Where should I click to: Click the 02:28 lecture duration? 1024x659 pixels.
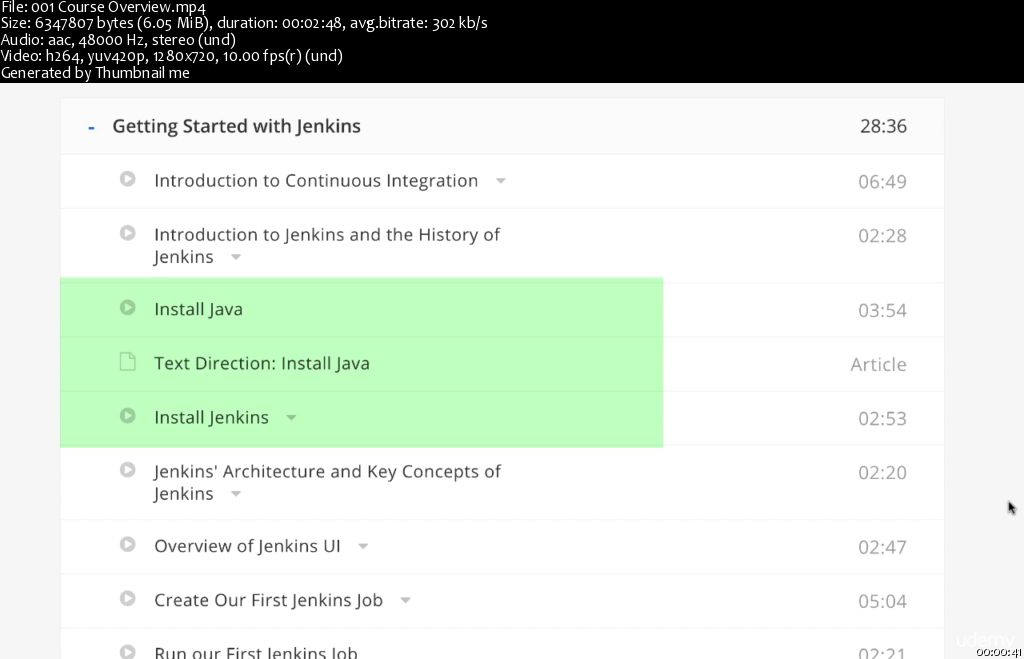tap(882, 236)
